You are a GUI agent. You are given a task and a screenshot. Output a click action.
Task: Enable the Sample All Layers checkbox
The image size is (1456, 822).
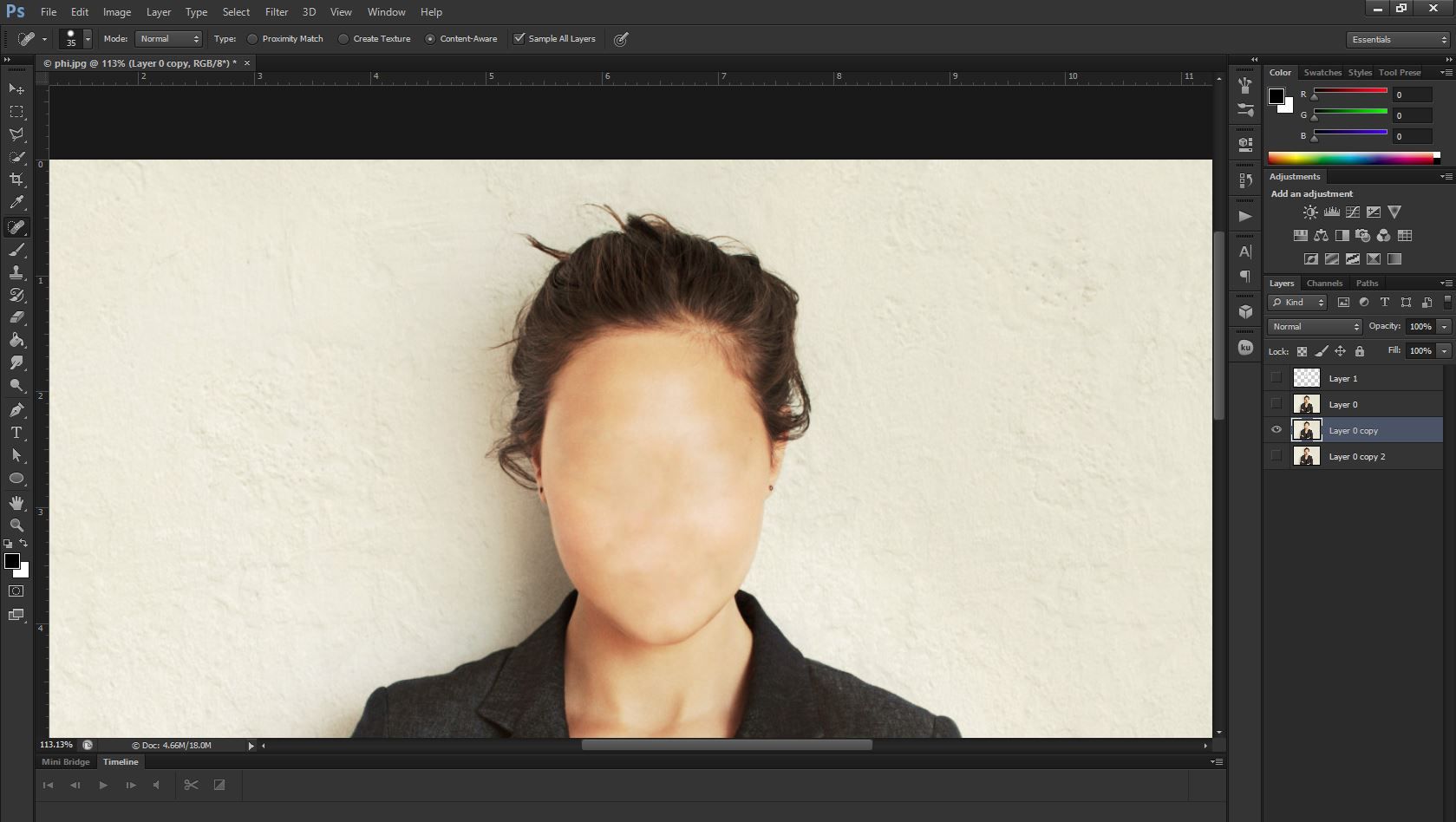click(519, 38)
